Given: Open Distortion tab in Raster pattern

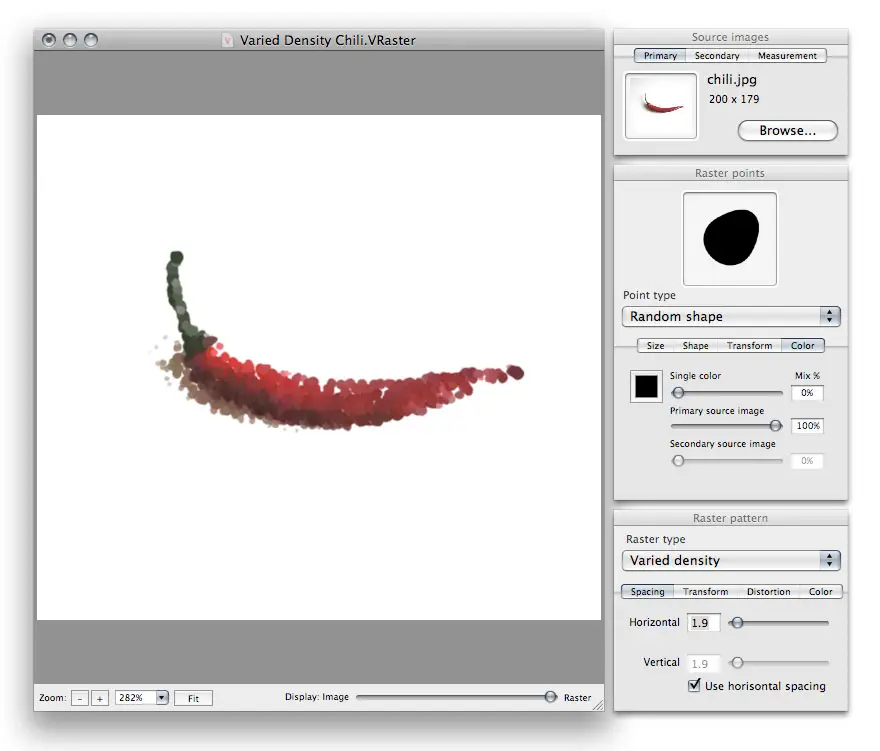Looking at the screenshot, I should [x=768, y=592].
